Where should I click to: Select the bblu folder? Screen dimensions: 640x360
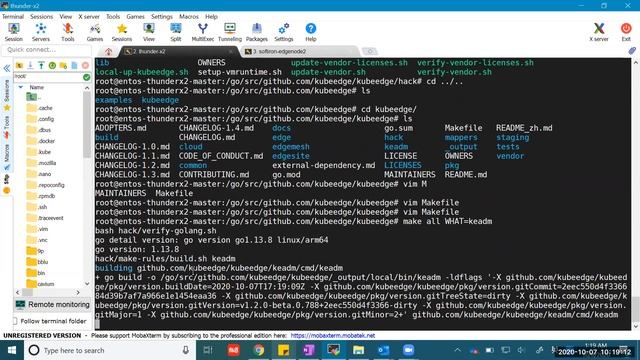pos(38,262)
